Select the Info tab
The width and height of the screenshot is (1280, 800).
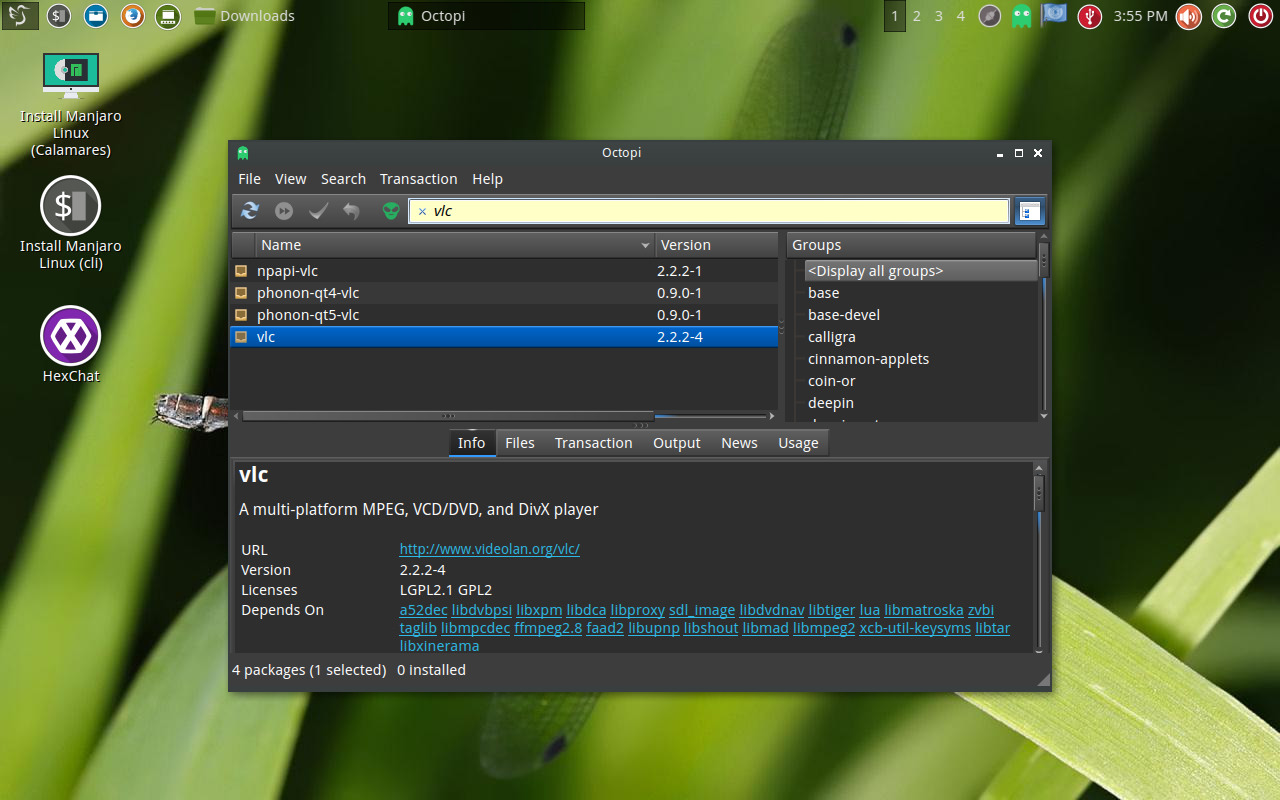pyautogui.click(x=471, y=443)
